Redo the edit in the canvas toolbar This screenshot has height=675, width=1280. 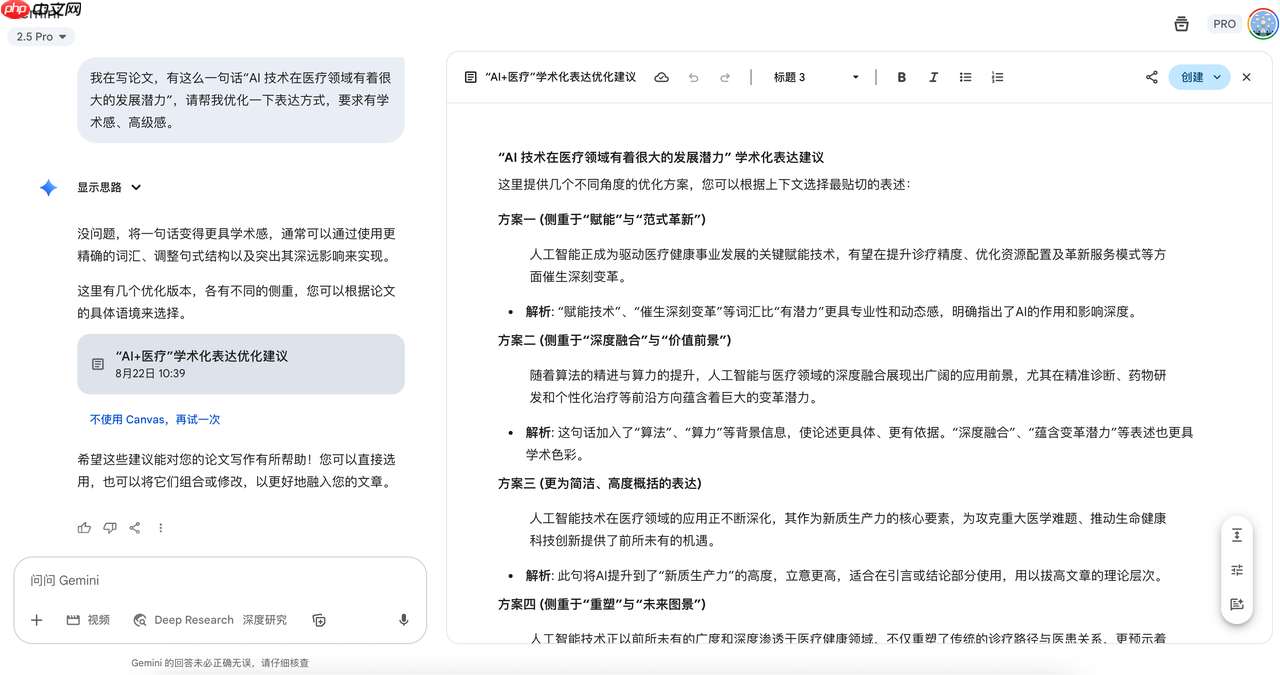tap(725, 77)
